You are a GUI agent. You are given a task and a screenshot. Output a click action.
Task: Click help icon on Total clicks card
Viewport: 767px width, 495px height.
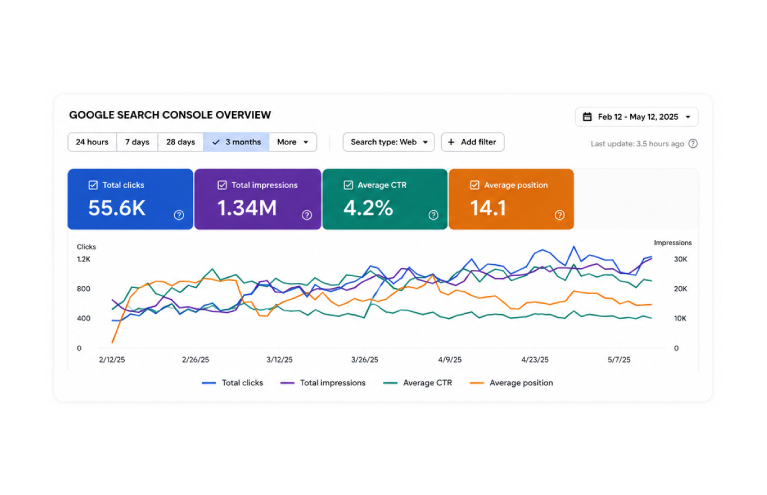tap(179, 215)
